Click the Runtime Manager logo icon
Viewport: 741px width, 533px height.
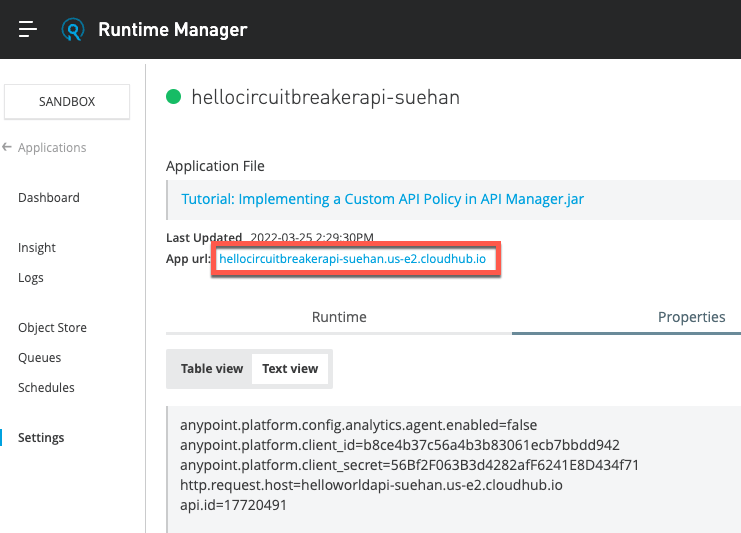click(73, 29)
